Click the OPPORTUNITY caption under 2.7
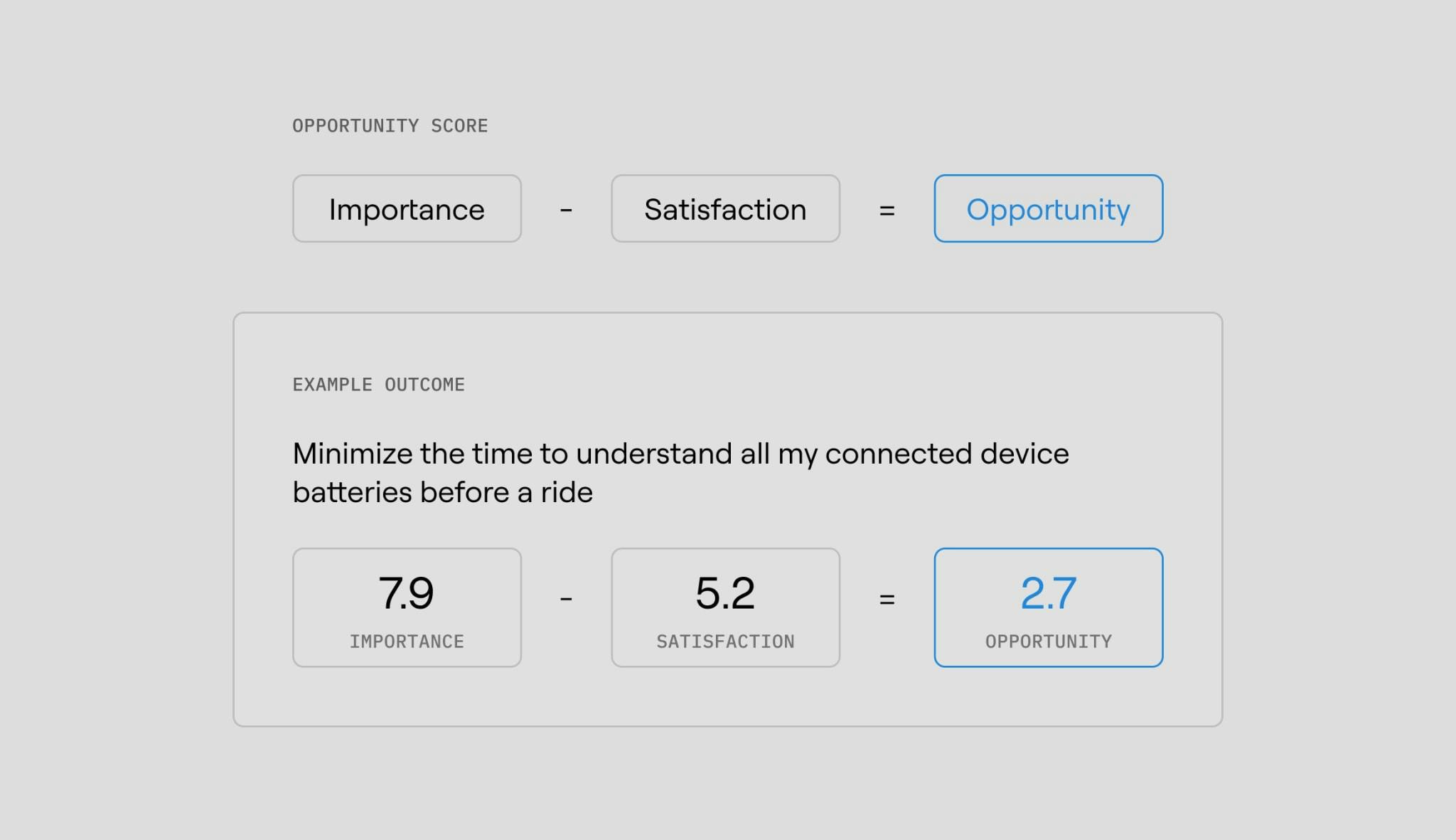 point(1049,642)
